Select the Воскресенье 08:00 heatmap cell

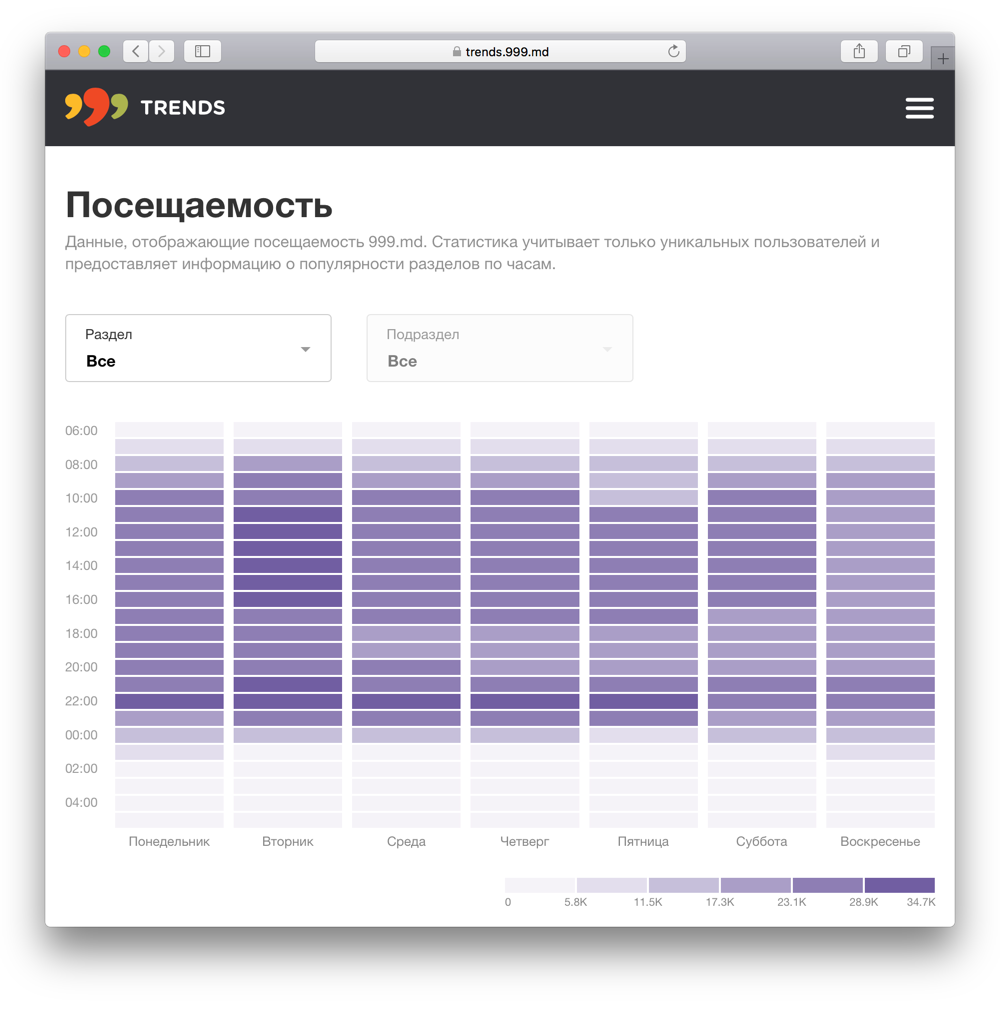[880, 463]
